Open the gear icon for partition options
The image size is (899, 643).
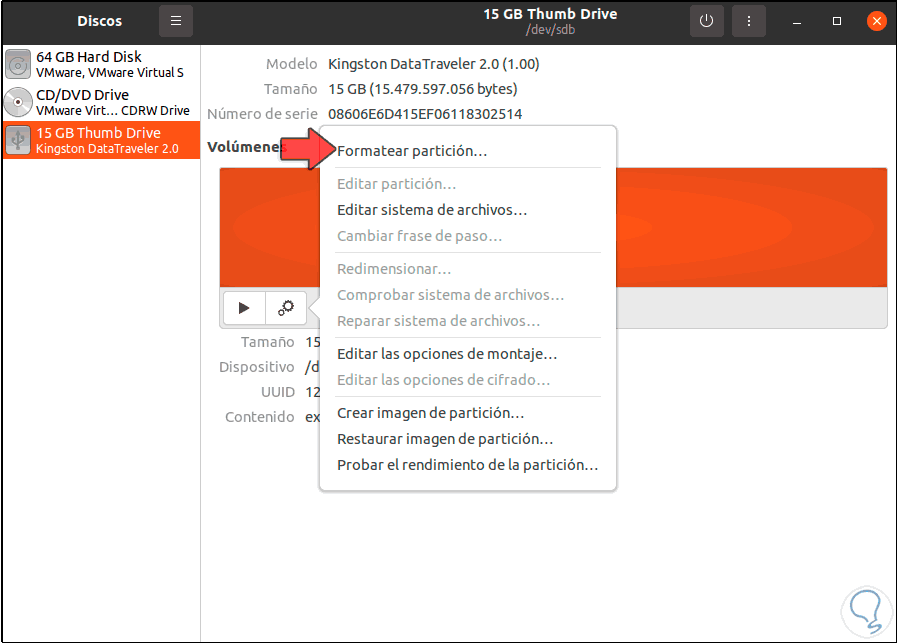285,308
